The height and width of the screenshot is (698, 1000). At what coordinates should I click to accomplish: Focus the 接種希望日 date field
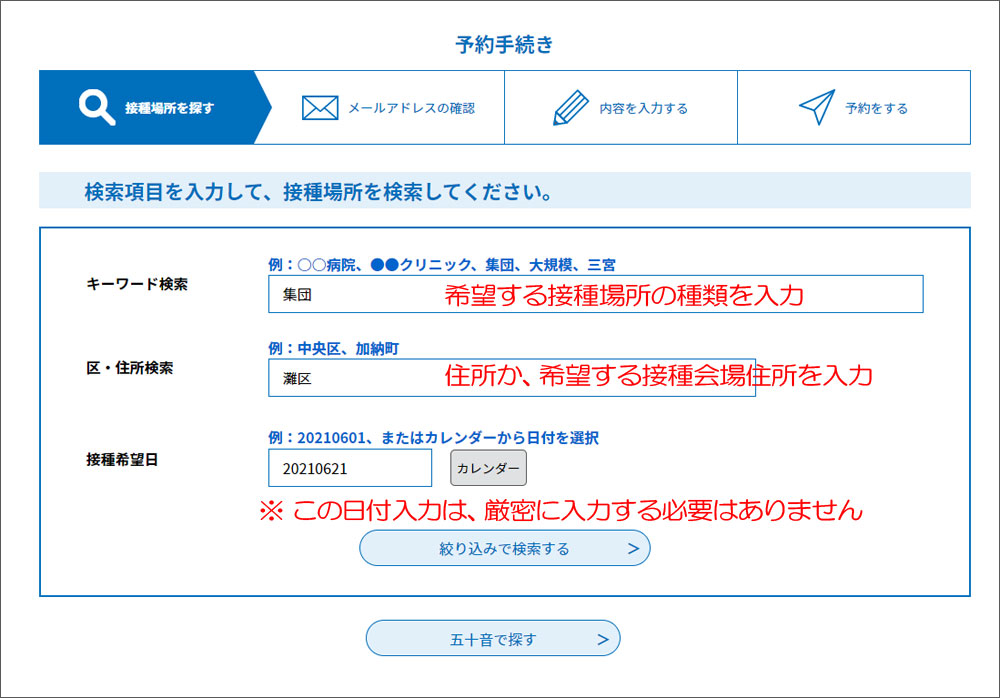pos(350,468)
